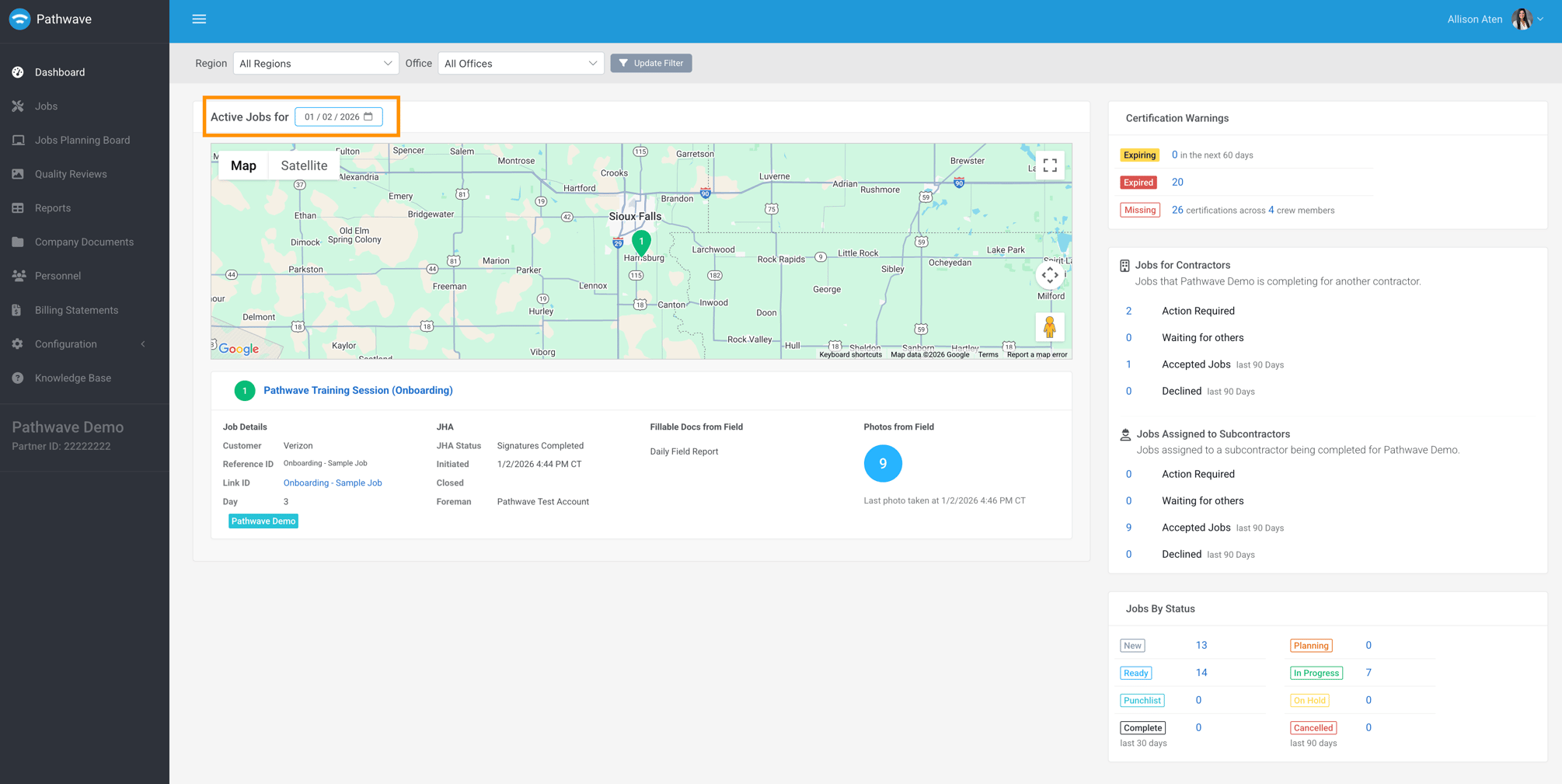This screenshot has width=1562, height=784.
Task: Switch the map to Satellite view
Action: tap(304, 165)
